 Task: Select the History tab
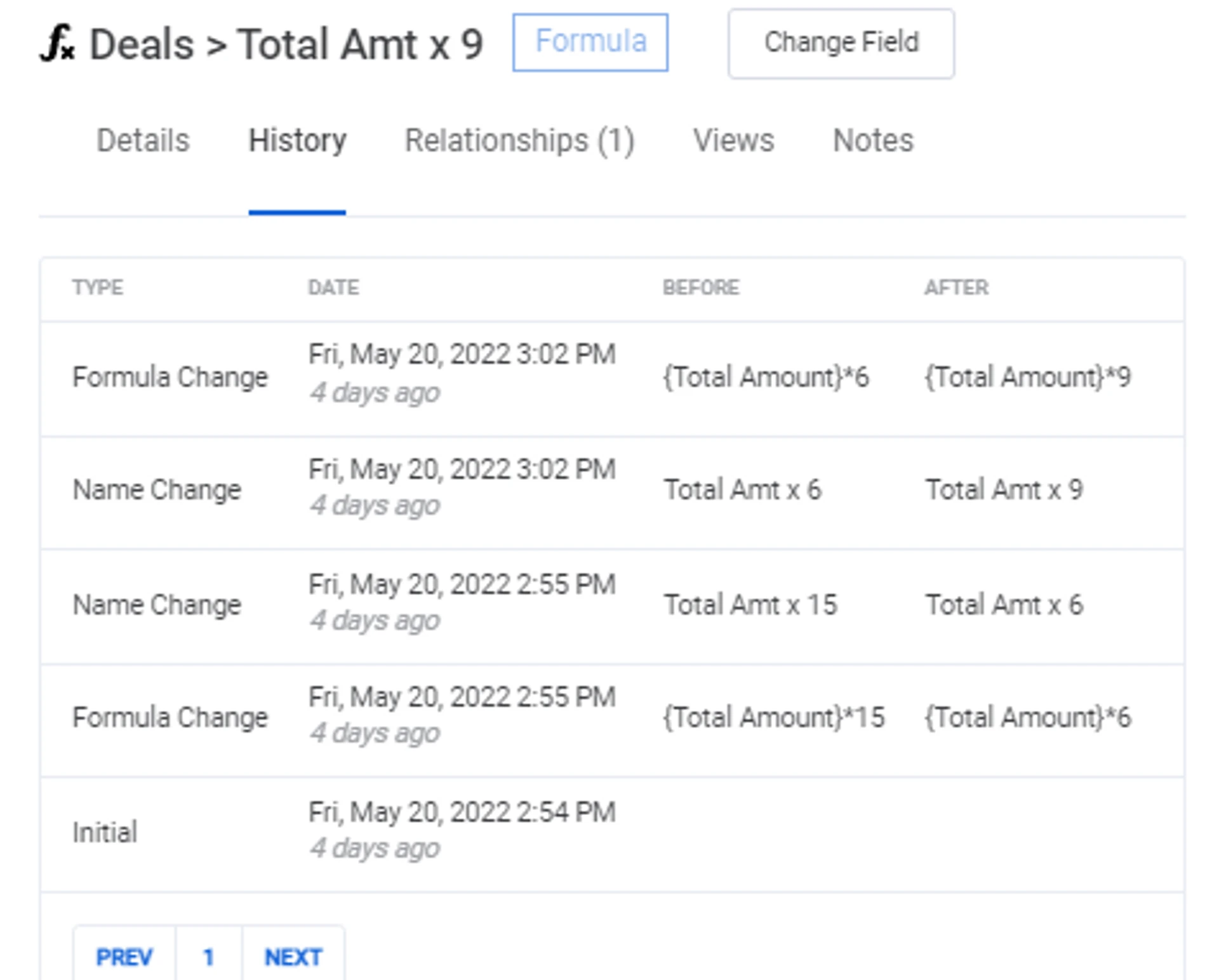(297, 140)
